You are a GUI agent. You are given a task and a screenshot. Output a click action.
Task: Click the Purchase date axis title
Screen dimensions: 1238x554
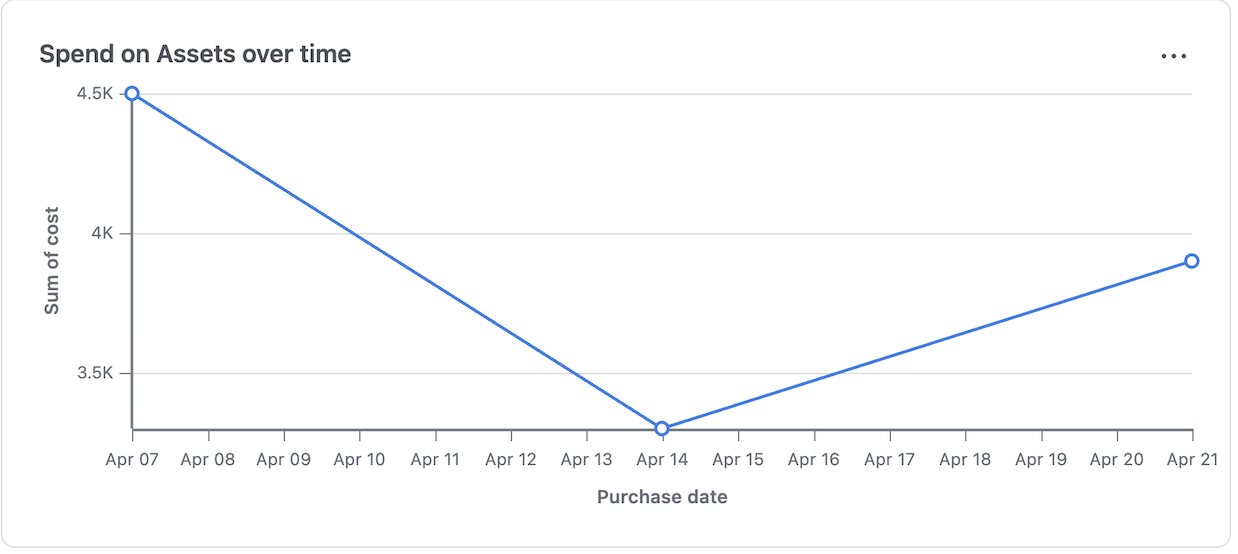point(662,497)
